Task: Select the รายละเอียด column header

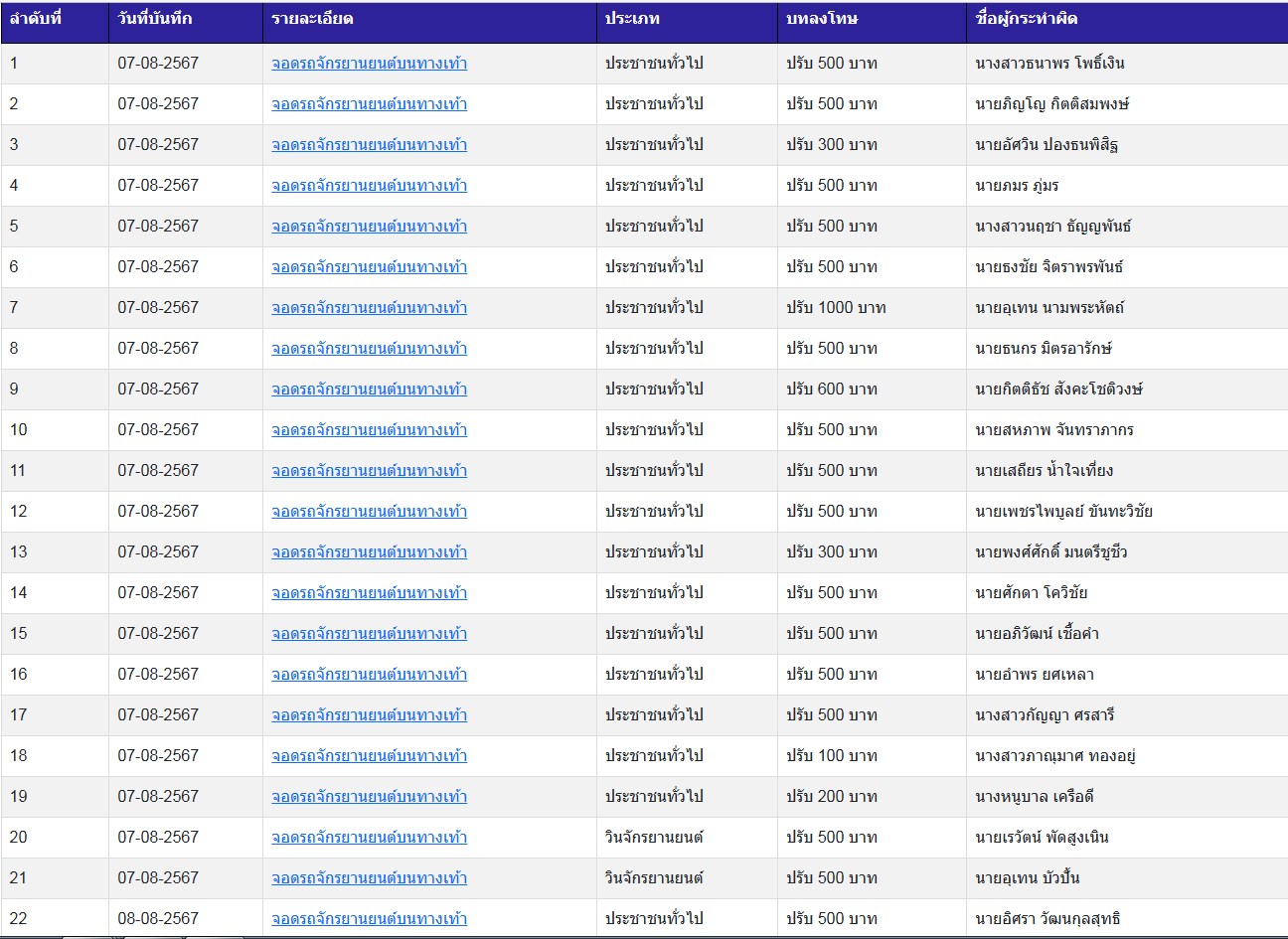Action: (x=312, y=19)
